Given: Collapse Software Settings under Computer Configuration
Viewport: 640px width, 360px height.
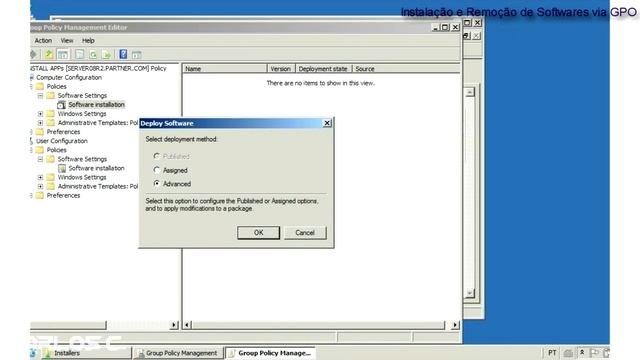Looking at the screenshot, I should [40, 96].
